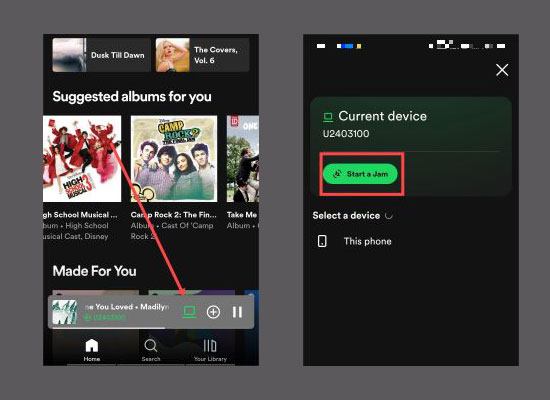Open the Camp Rock 2 album cover
The width and height of the screenshot is (550, 400).
click(174, 159)
